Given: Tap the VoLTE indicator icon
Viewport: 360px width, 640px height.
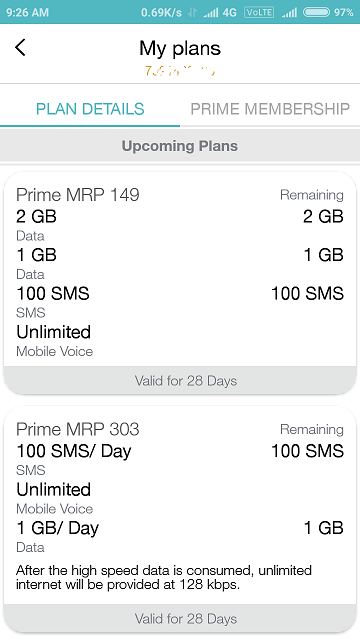Looking at the screenshot, I should [259, 12].
